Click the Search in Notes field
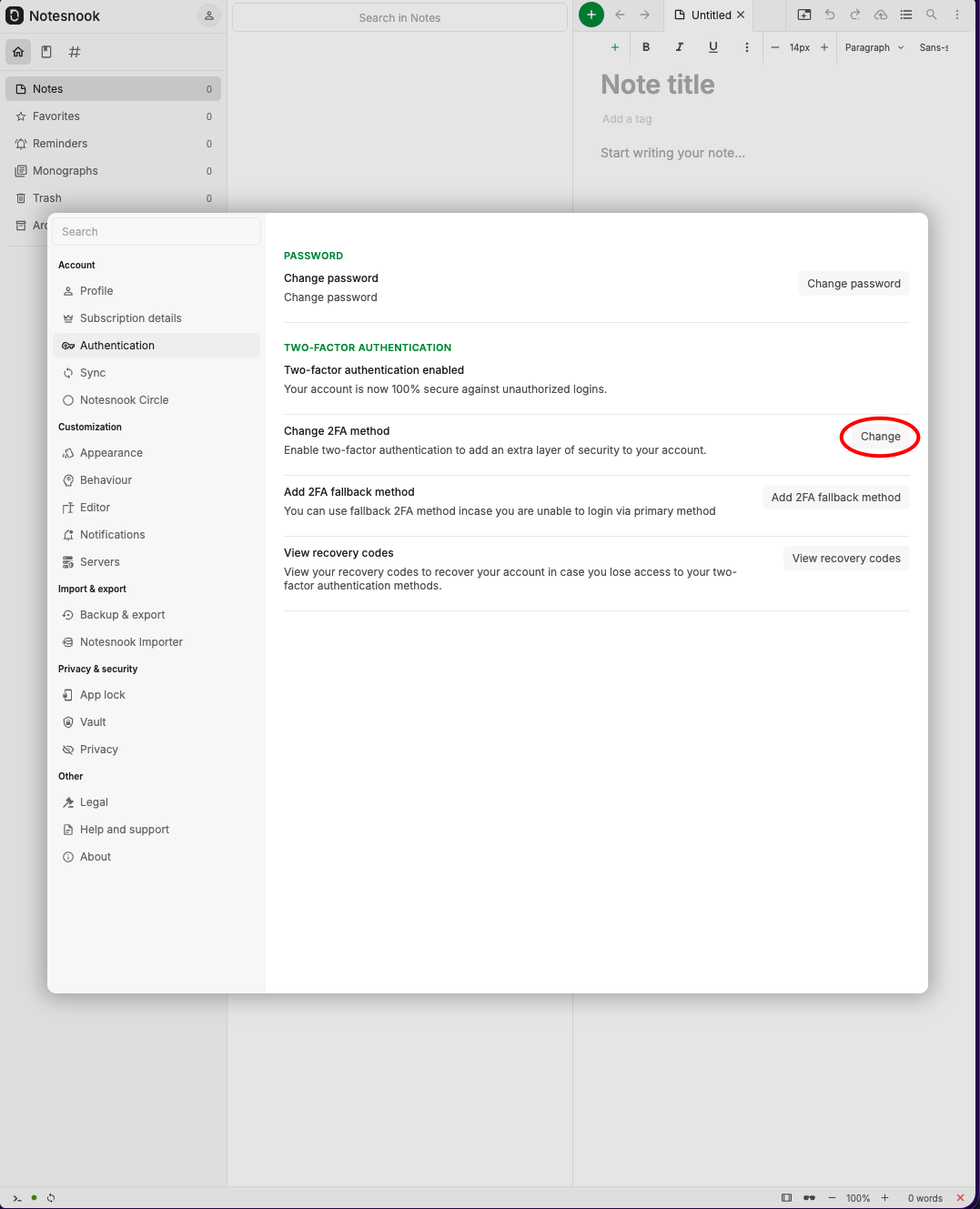 [399, 17]
